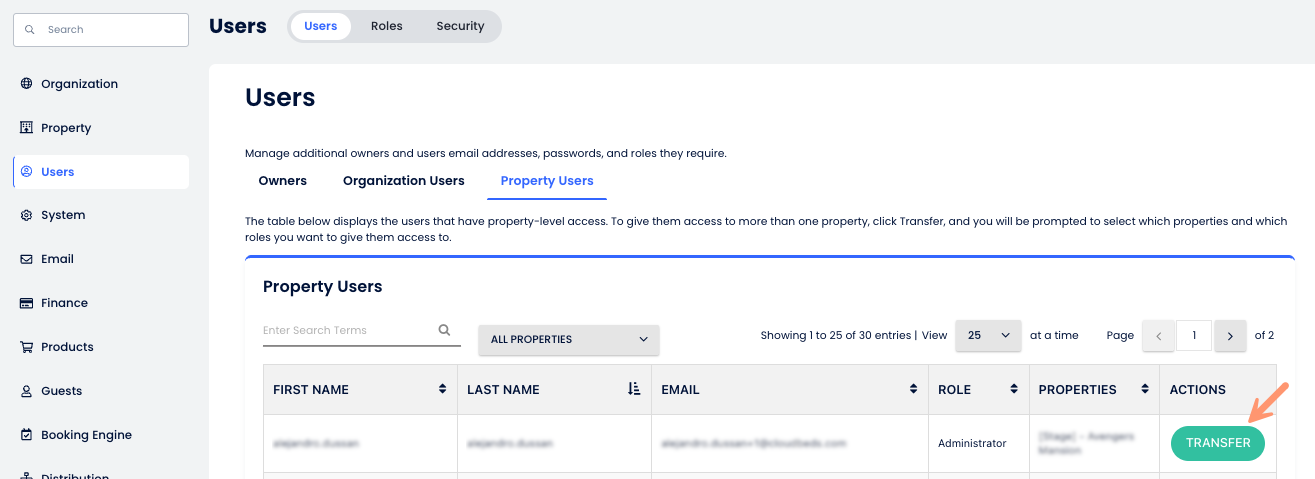Screen dimensions: 1315x479
Task: Toggle Last Name column sort order
Action: click(x=634, y=389)
